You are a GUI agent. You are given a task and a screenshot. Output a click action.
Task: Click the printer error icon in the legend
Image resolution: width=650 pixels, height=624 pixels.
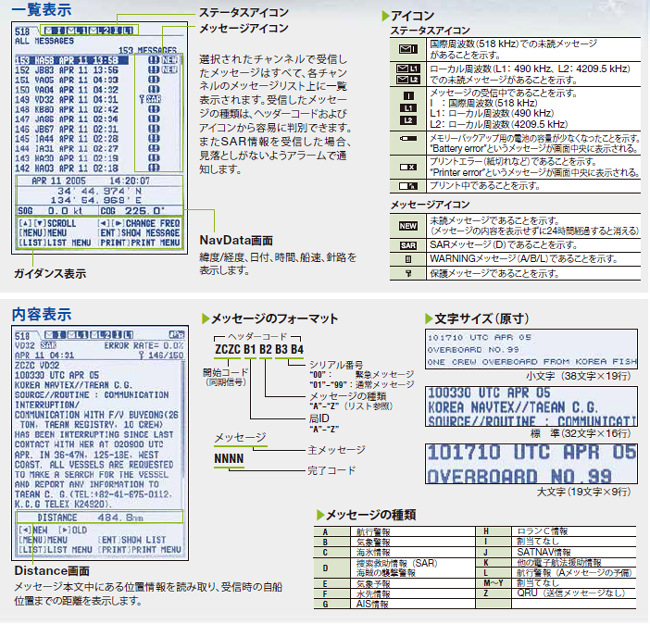pos(408,167)
